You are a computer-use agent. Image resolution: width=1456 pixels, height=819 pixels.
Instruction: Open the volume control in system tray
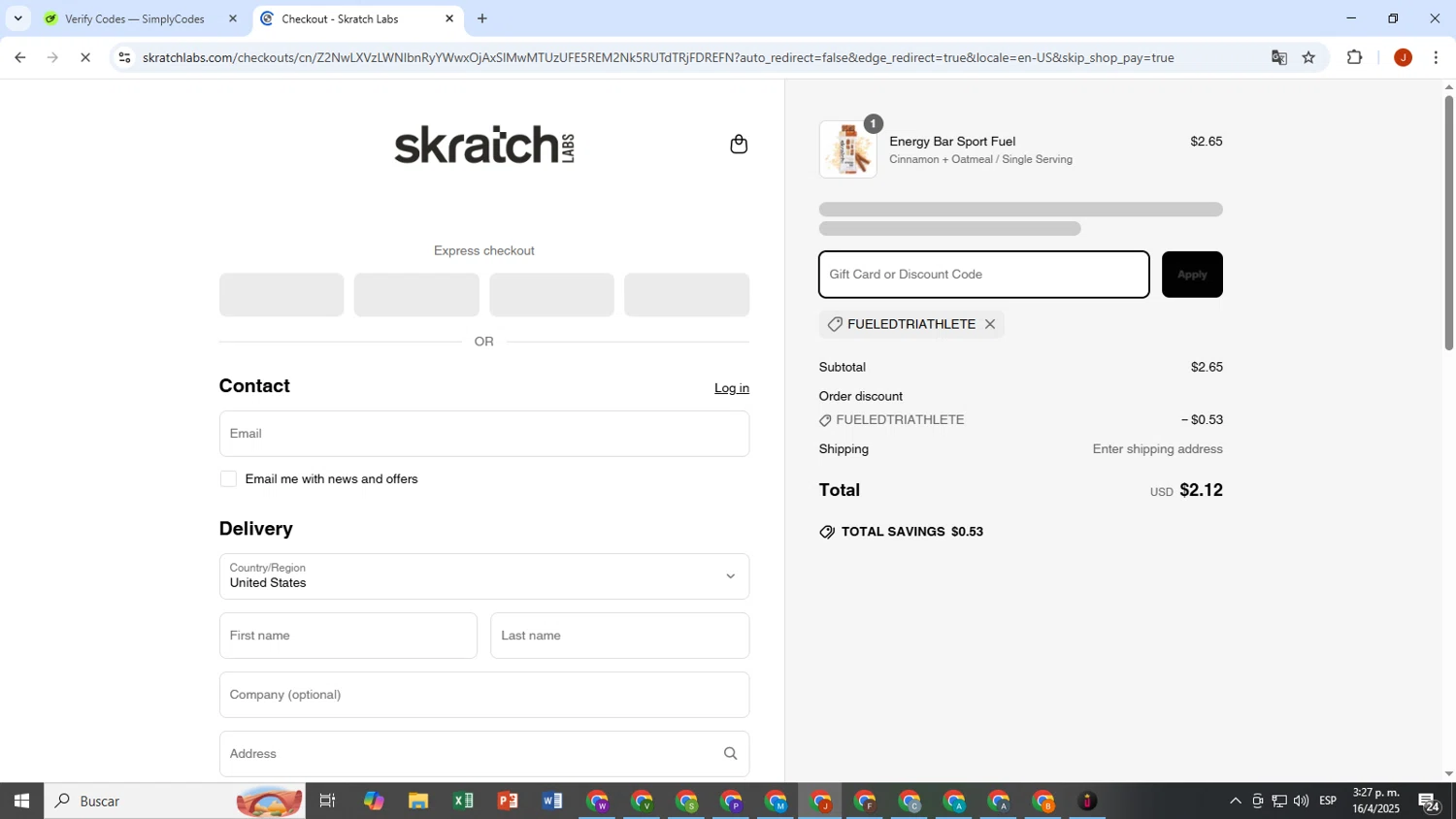pos(1301,802)
